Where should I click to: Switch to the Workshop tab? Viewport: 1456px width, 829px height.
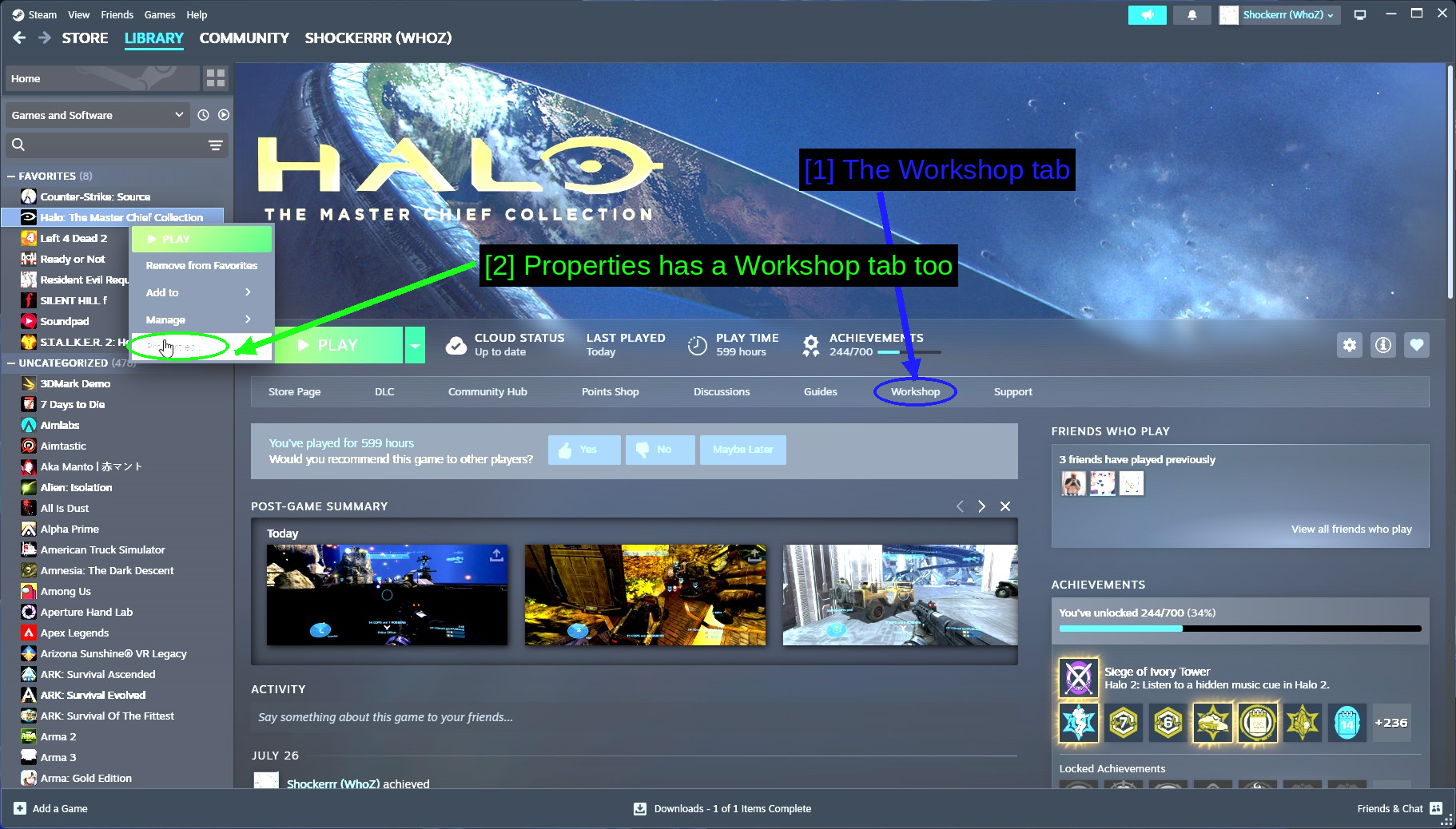pos(915,391)
